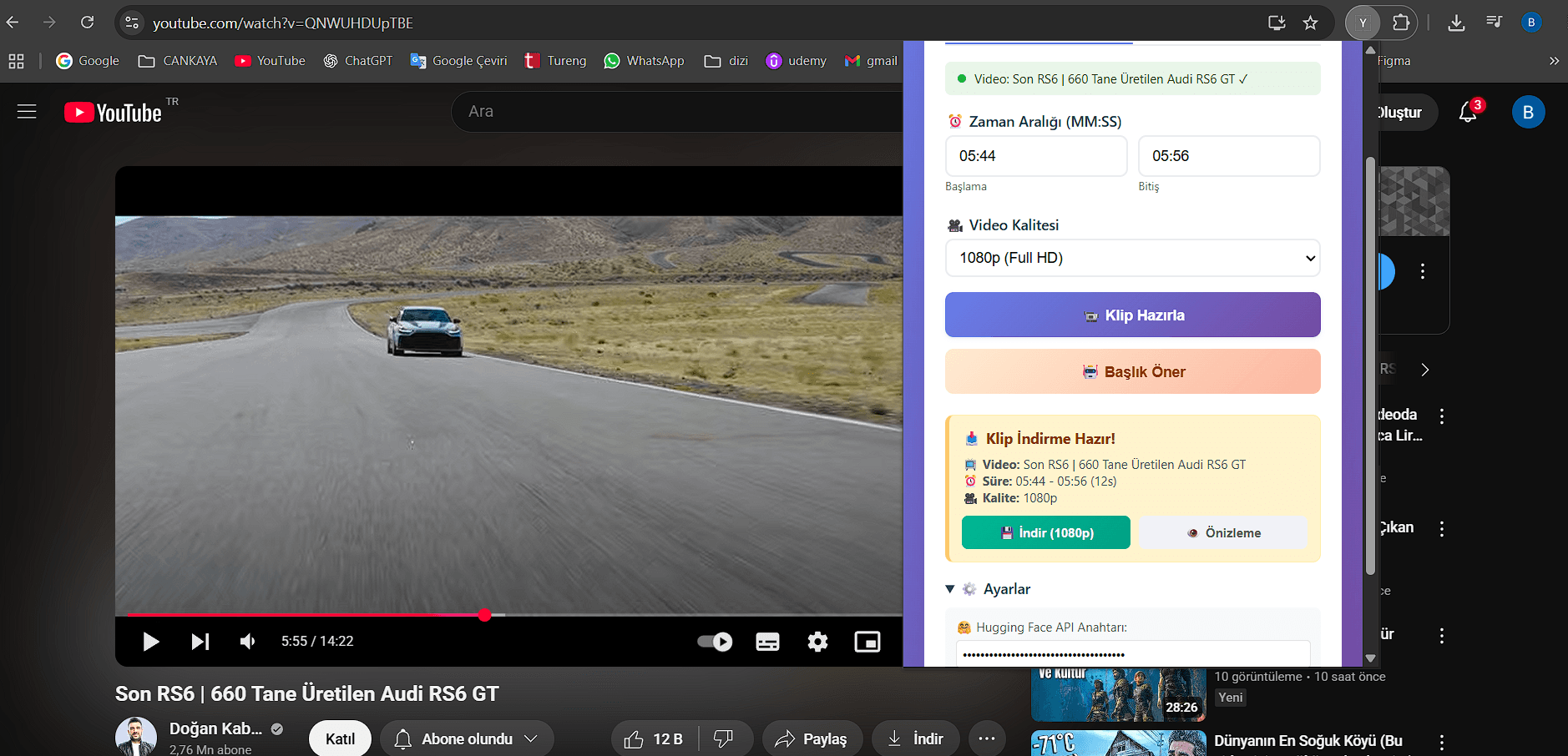Image resolution: width=1568 pixels, height=756 pixels.
Task: Open player settings gear
Action: click(x=817, y=642)
